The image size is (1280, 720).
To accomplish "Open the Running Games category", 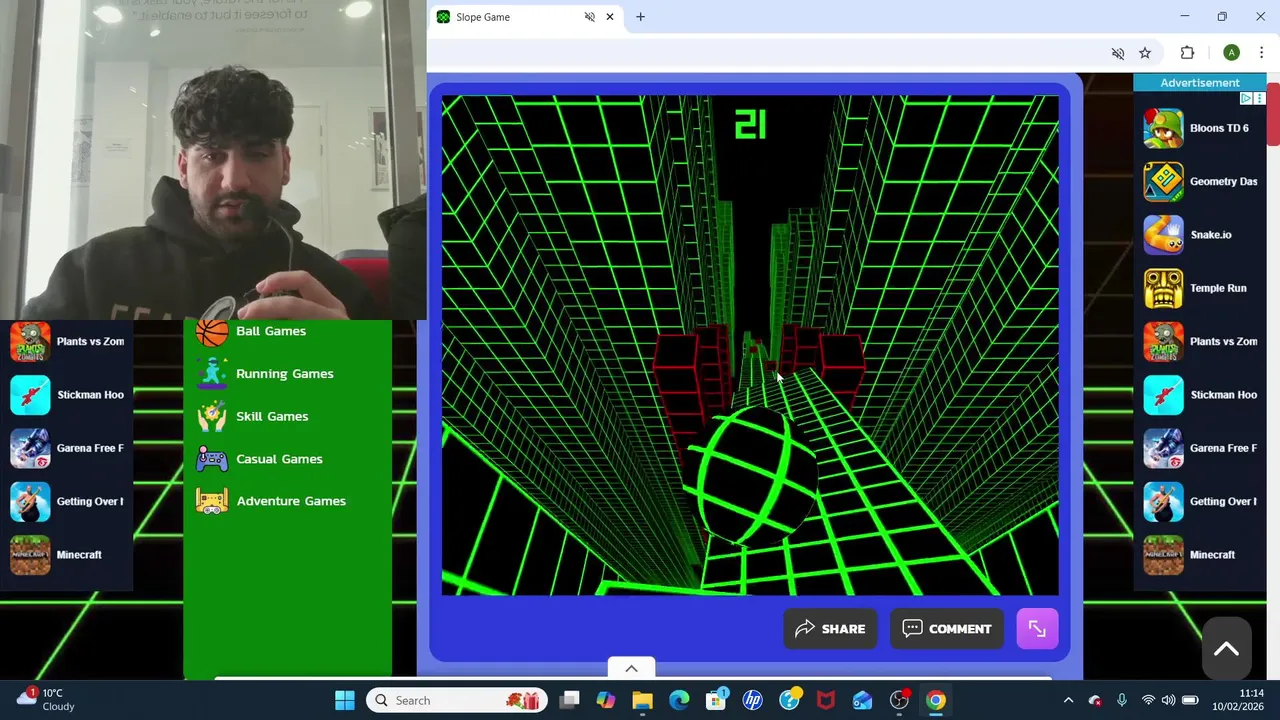I will 285,373.
